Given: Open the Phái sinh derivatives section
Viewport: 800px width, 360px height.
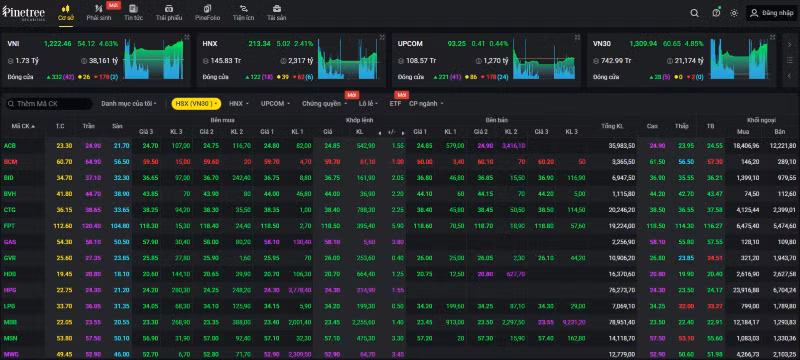Looking at the screenshot, I should (x=99, y=12).
